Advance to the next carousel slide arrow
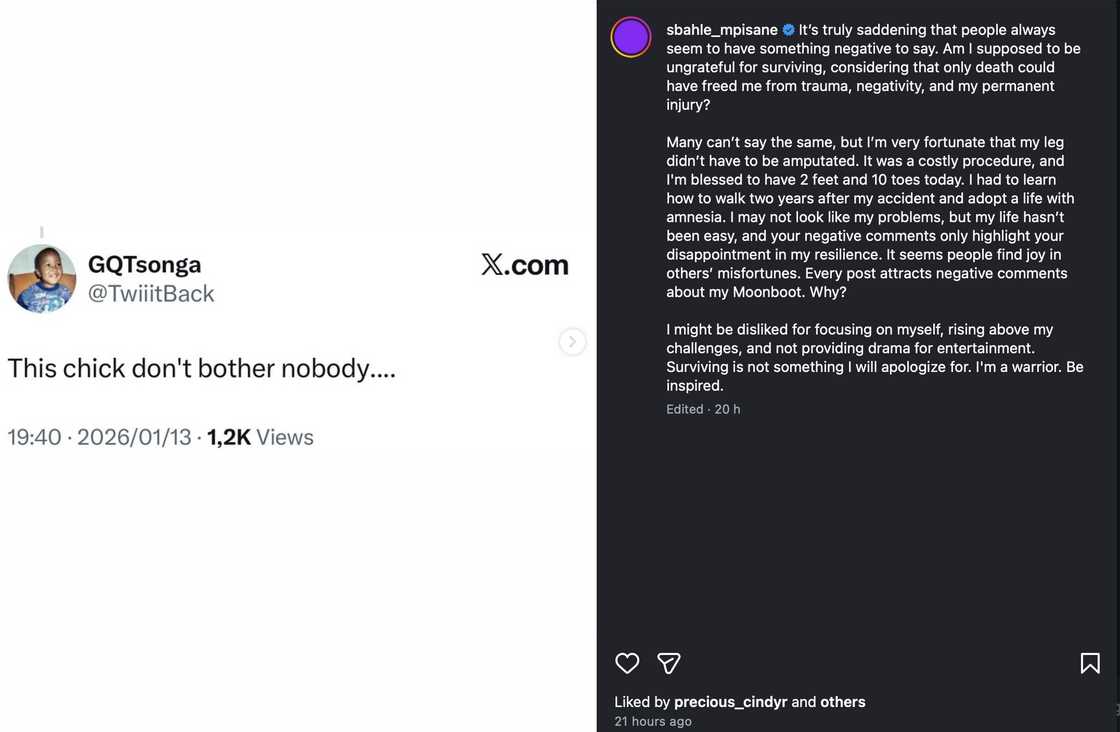1120x732 pixels. (x=572, y=342)
